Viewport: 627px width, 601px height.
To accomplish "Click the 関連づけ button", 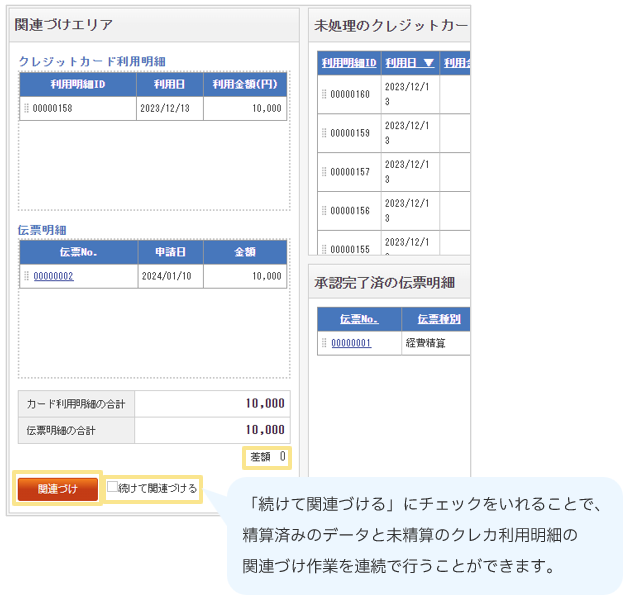I will (57, 489).
